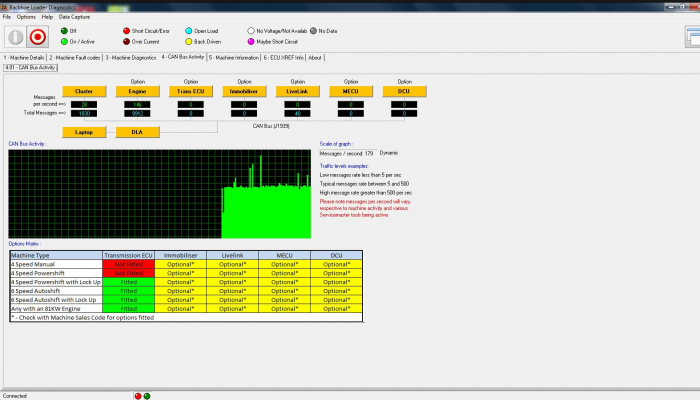Click the Cluster node button
Screen dimensions: 700x400
pos(84,91)
